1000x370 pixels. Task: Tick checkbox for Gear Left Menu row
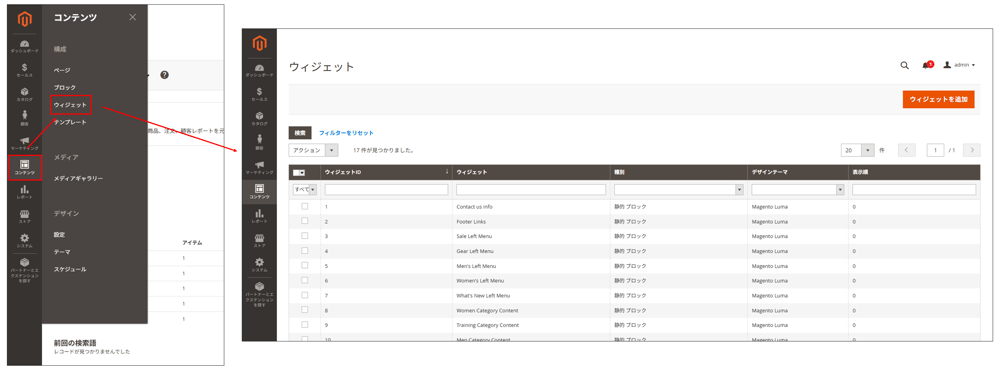[305, 250]
